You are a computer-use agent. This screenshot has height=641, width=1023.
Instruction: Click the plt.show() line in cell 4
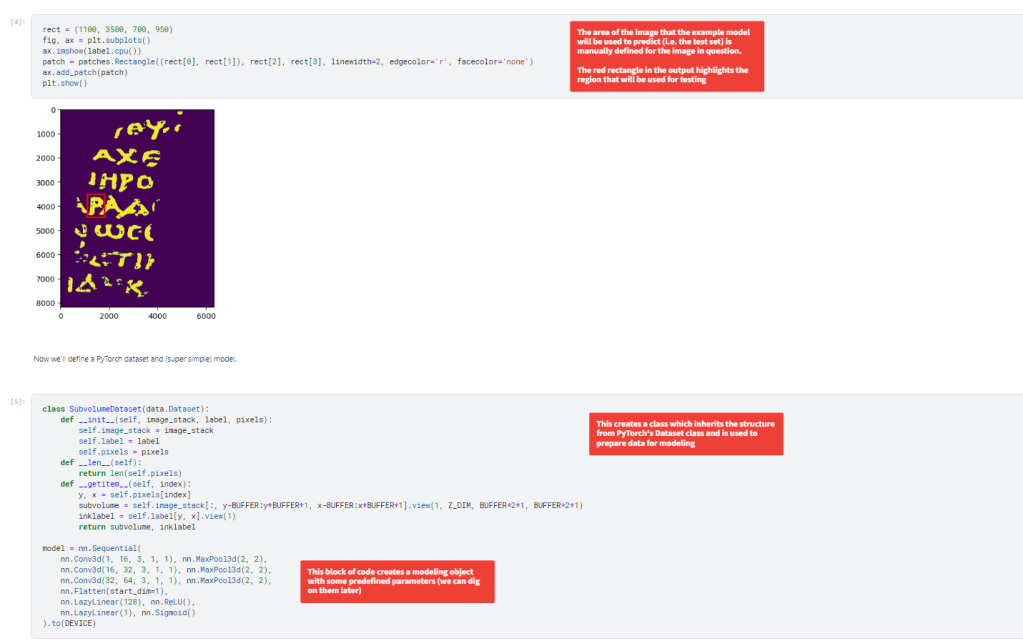(x=65, y=82)
